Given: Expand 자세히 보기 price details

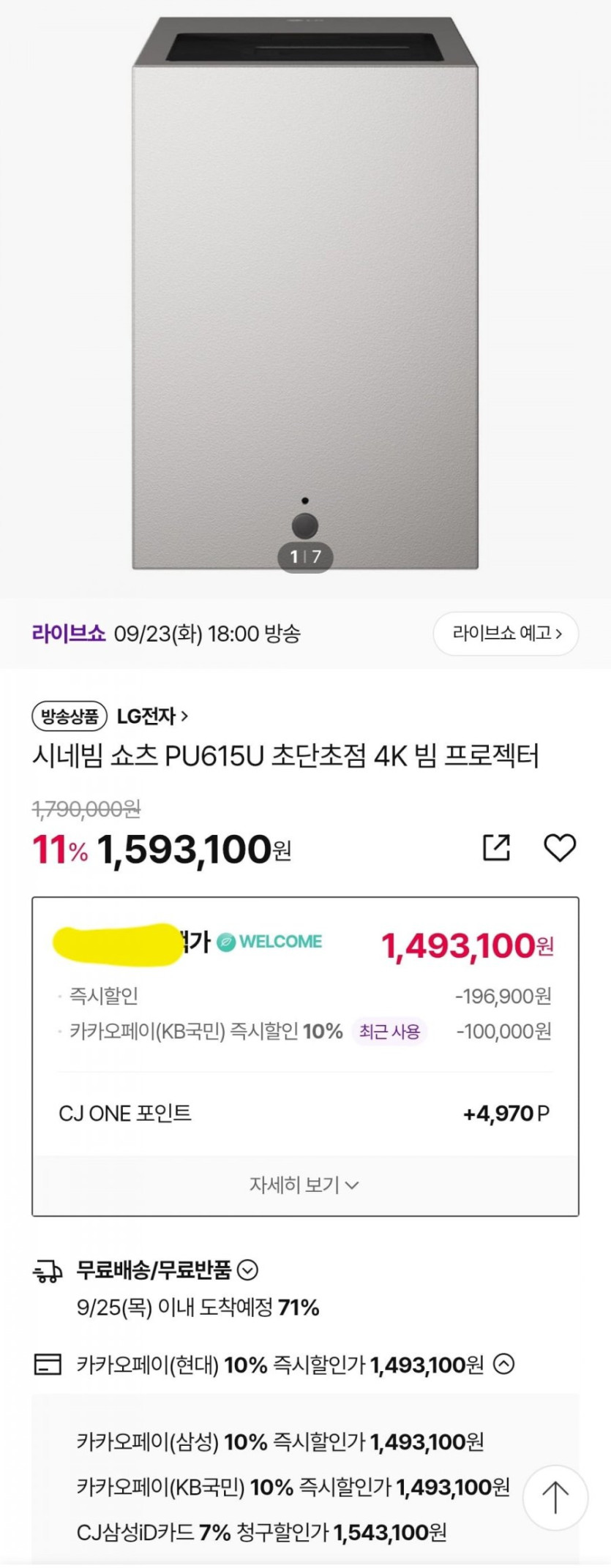Looking at the screenshot, I should pos(304,1185).
